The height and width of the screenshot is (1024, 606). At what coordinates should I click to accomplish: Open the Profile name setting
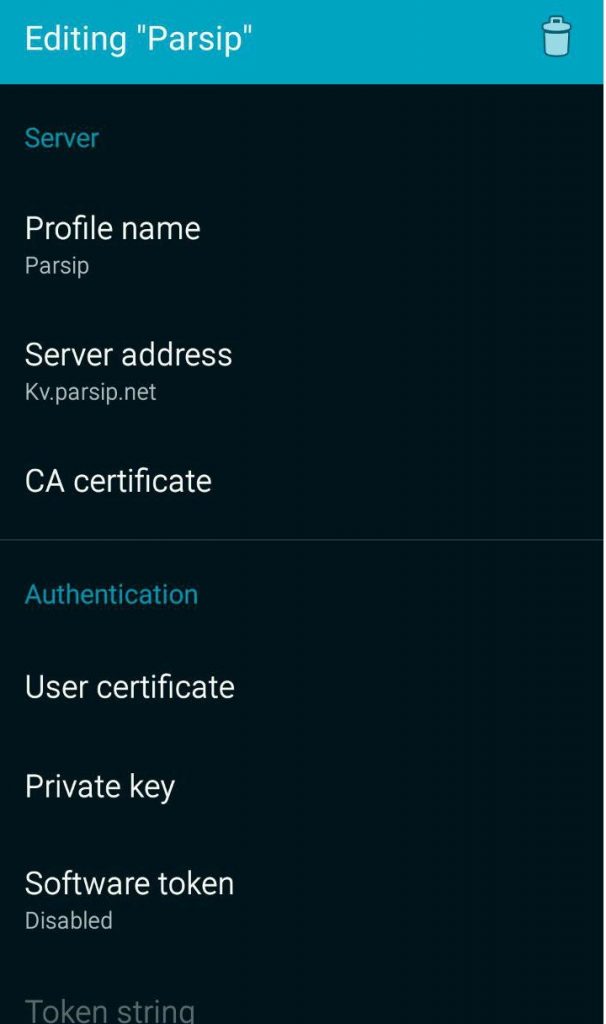(x=113, y=229)
